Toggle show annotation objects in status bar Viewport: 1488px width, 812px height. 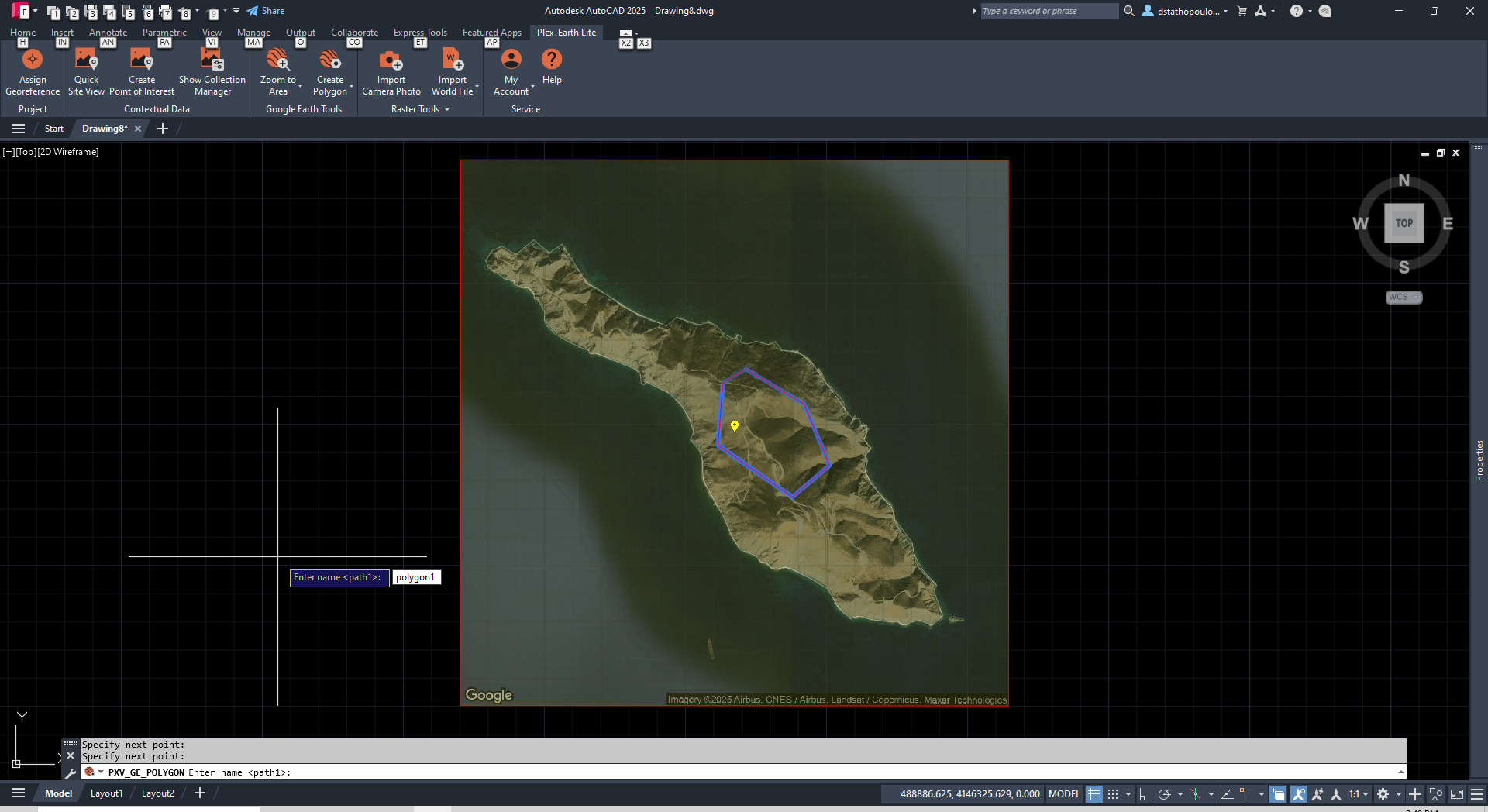(1298, 794)
